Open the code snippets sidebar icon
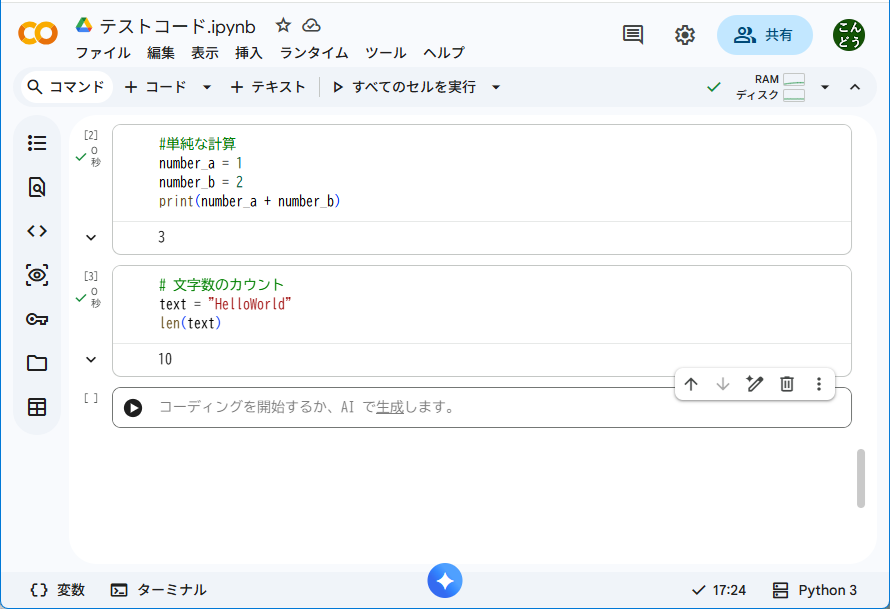Screen dimensions: 890x609 click(37, 231)
